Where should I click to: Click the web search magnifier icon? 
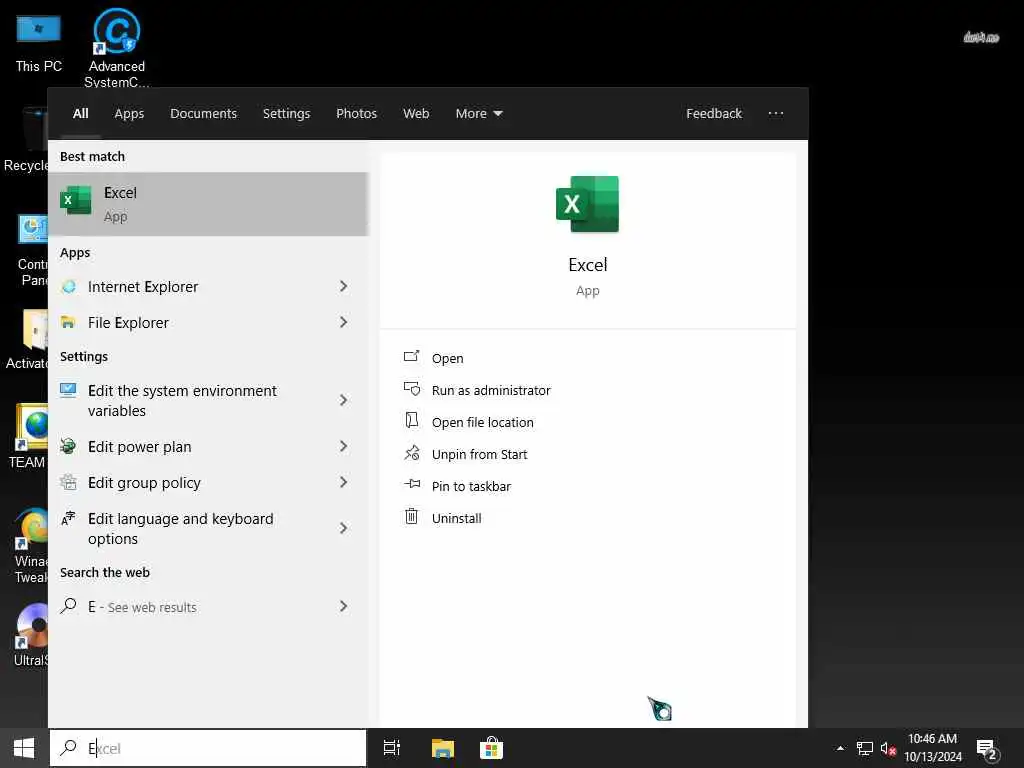pos(68,606)
